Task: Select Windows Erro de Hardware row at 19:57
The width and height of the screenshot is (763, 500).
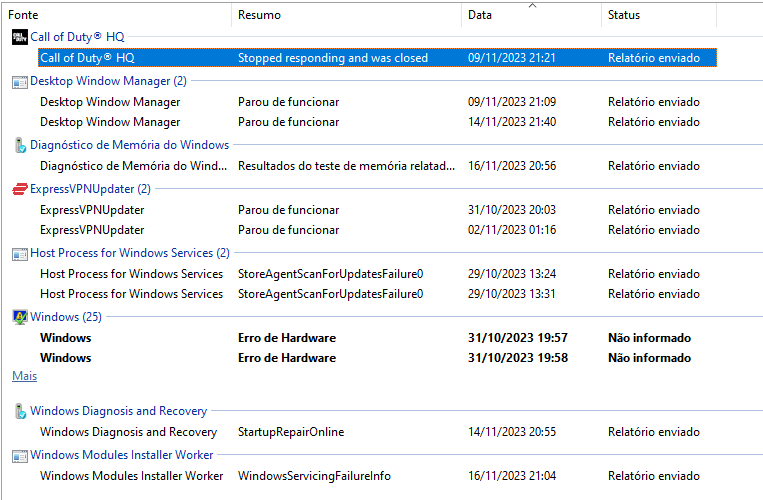Action: (377, 338)
